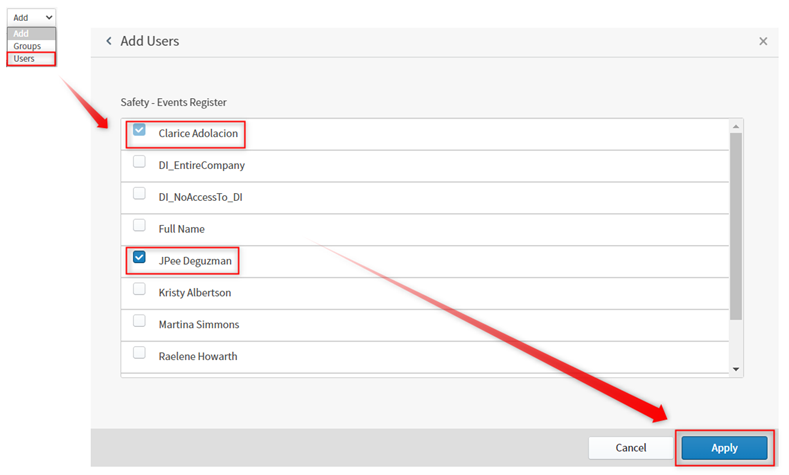Choose Users from the Add dropdown list
The height and width of the screenshot is (475, 789).
(24, 59)
